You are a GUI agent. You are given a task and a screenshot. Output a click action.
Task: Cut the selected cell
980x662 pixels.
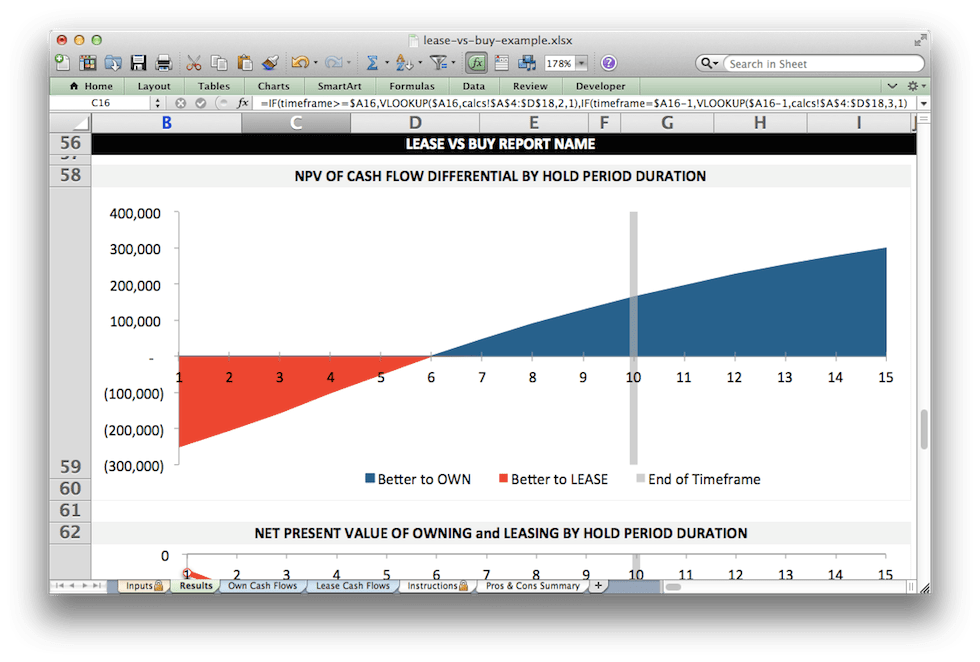coord(194,62)
